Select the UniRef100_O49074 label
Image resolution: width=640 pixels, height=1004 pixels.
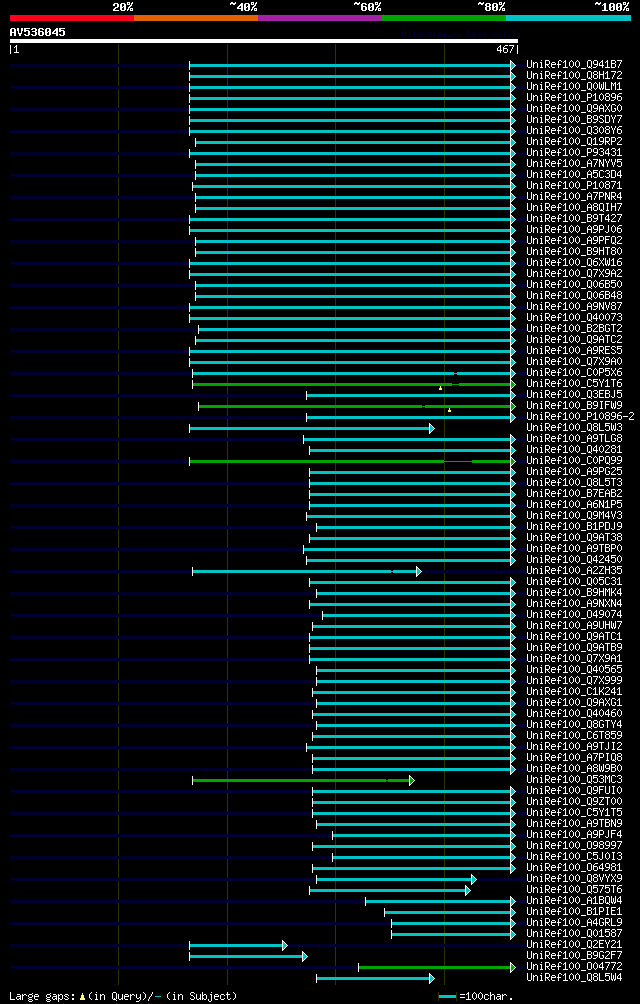point(574,615)
